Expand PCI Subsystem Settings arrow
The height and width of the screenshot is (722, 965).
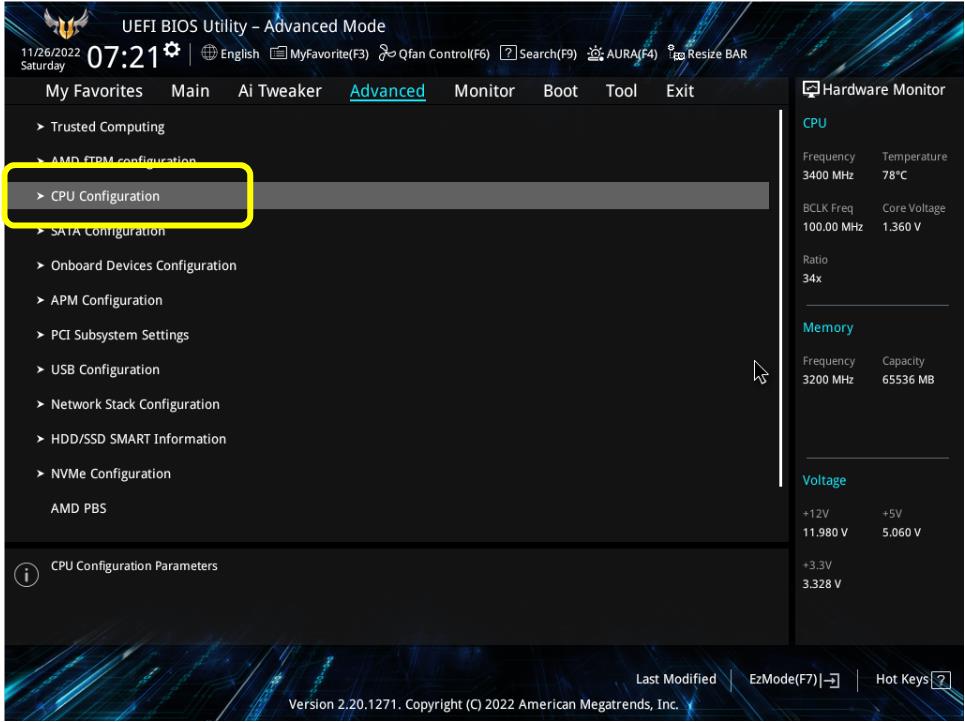point(40,335)
